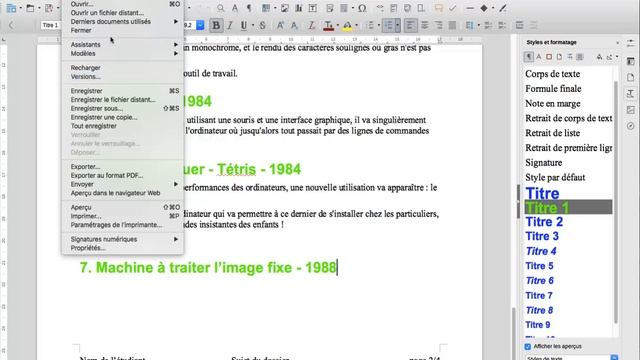This screenshot has height=360, width=640.
Task: Select Imprimer... menu entry
Action: click(122, 216)
